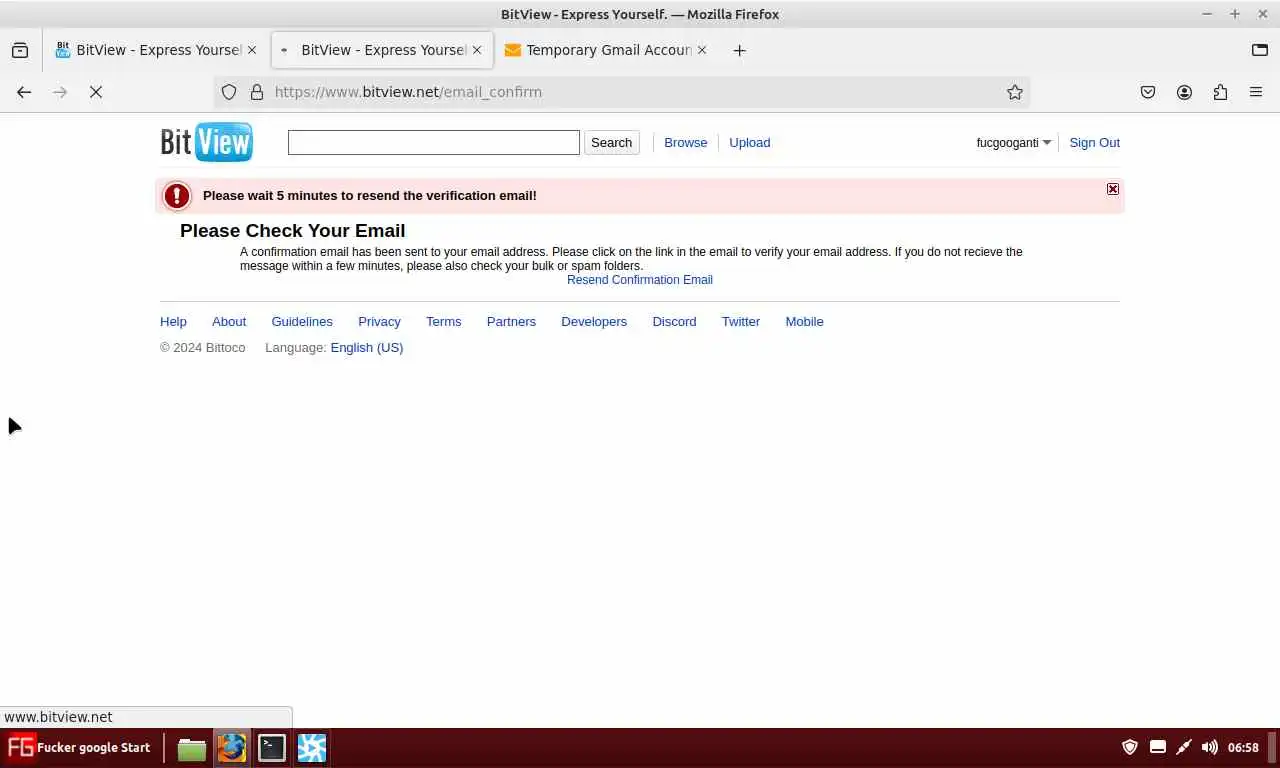The height and width of the screenshot is (768, 1280).
Task: Open the Privacy footer link
Action: pyautogui.click(x=379, y=321)
